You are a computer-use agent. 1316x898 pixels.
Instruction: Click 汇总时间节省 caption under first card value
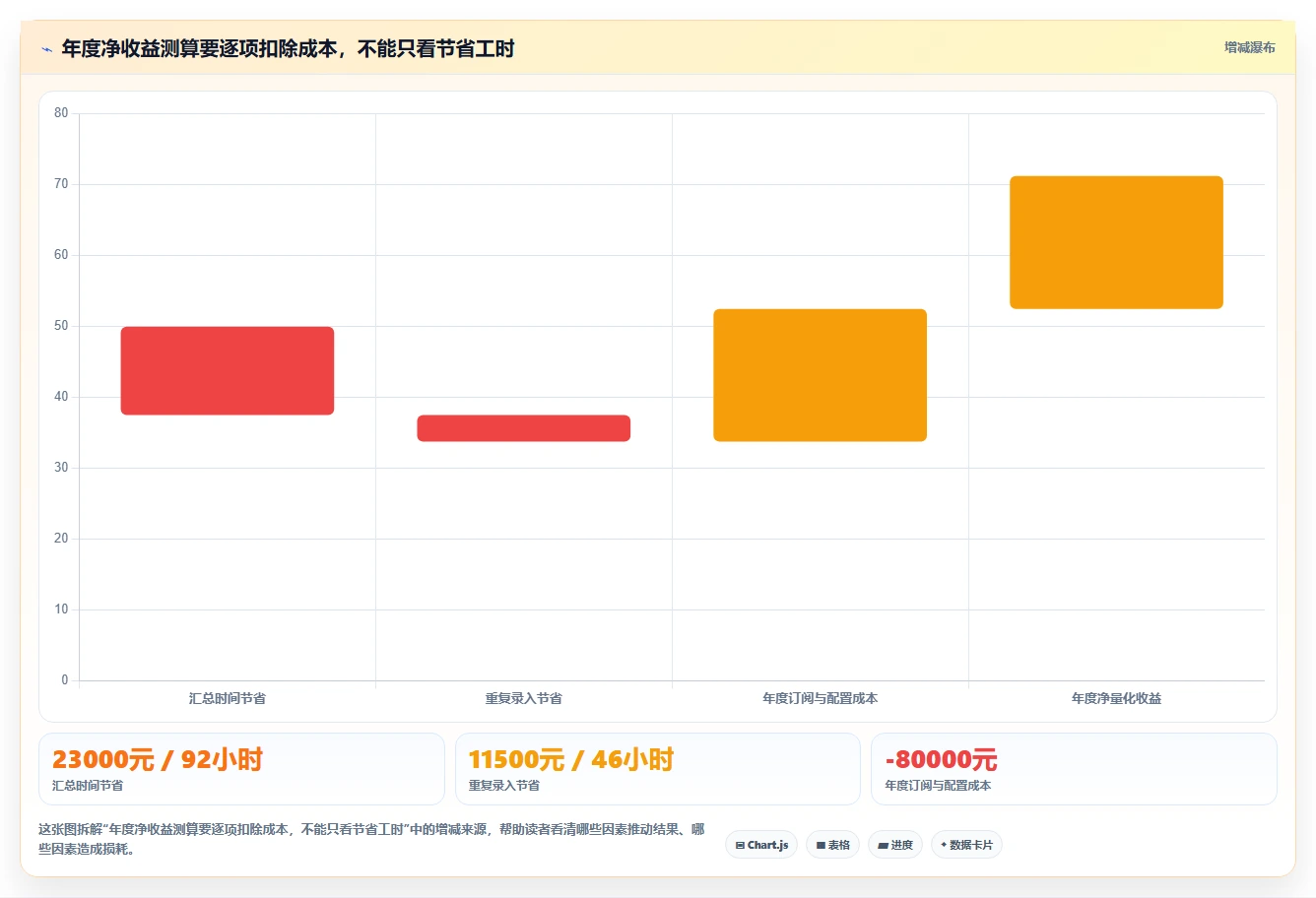(88, 786)
